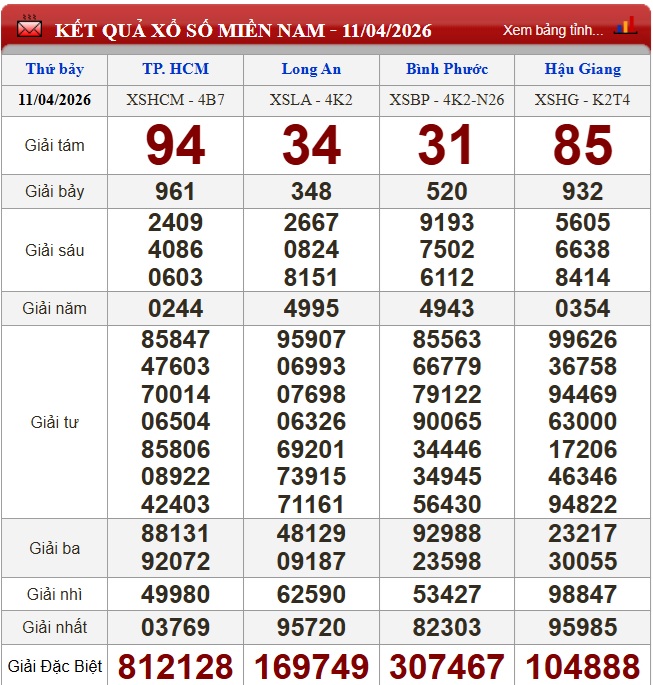Image resolution: width=653 pixels, height=685 pixels.
Task: Select the Bình Phước province header
Action: (447, 69)
